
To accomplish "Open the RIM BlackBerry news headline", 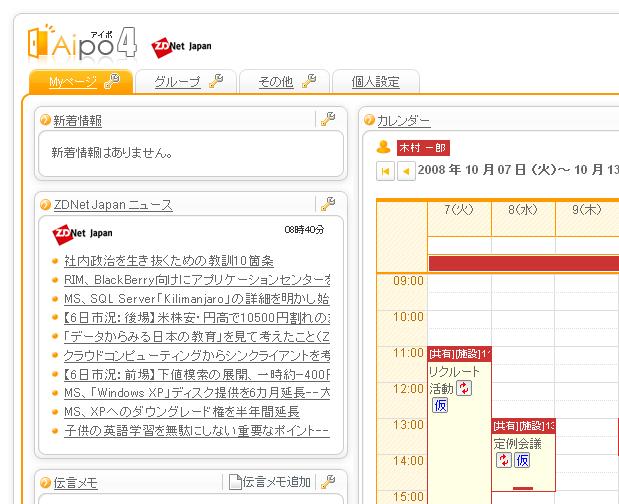I will click(x=197, y=280).
